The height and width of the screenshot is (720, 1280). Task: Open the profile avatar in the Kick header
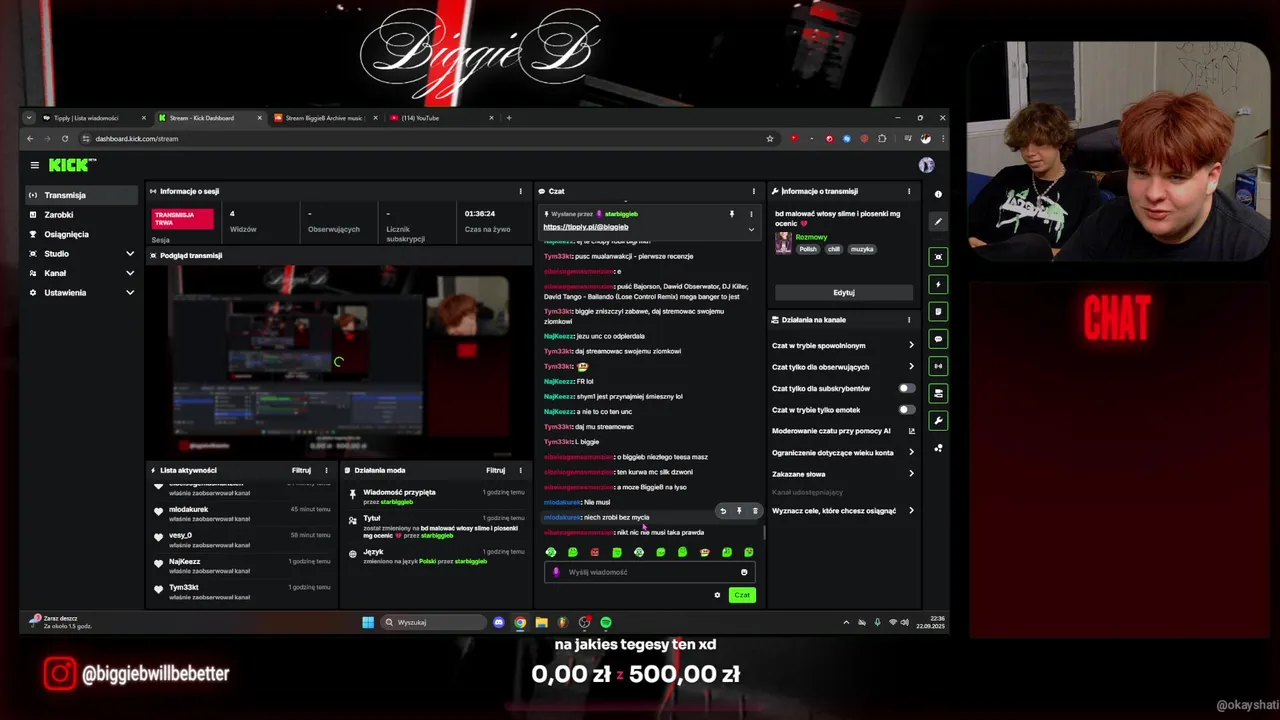[926, 165]
